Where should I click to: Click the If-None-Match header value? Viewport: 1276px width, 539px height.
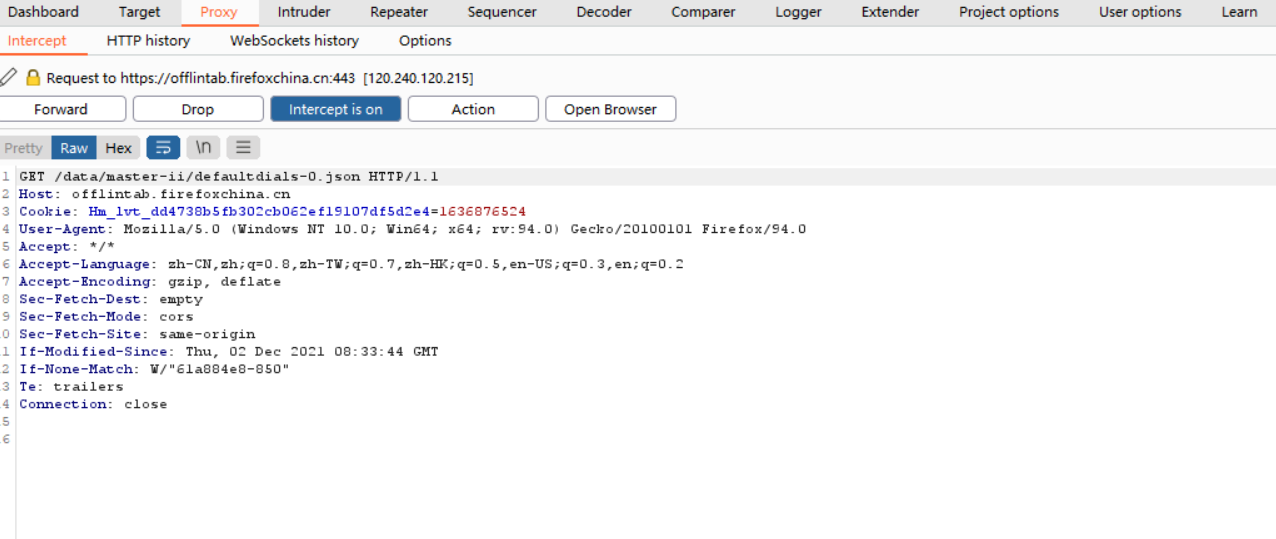220,369
